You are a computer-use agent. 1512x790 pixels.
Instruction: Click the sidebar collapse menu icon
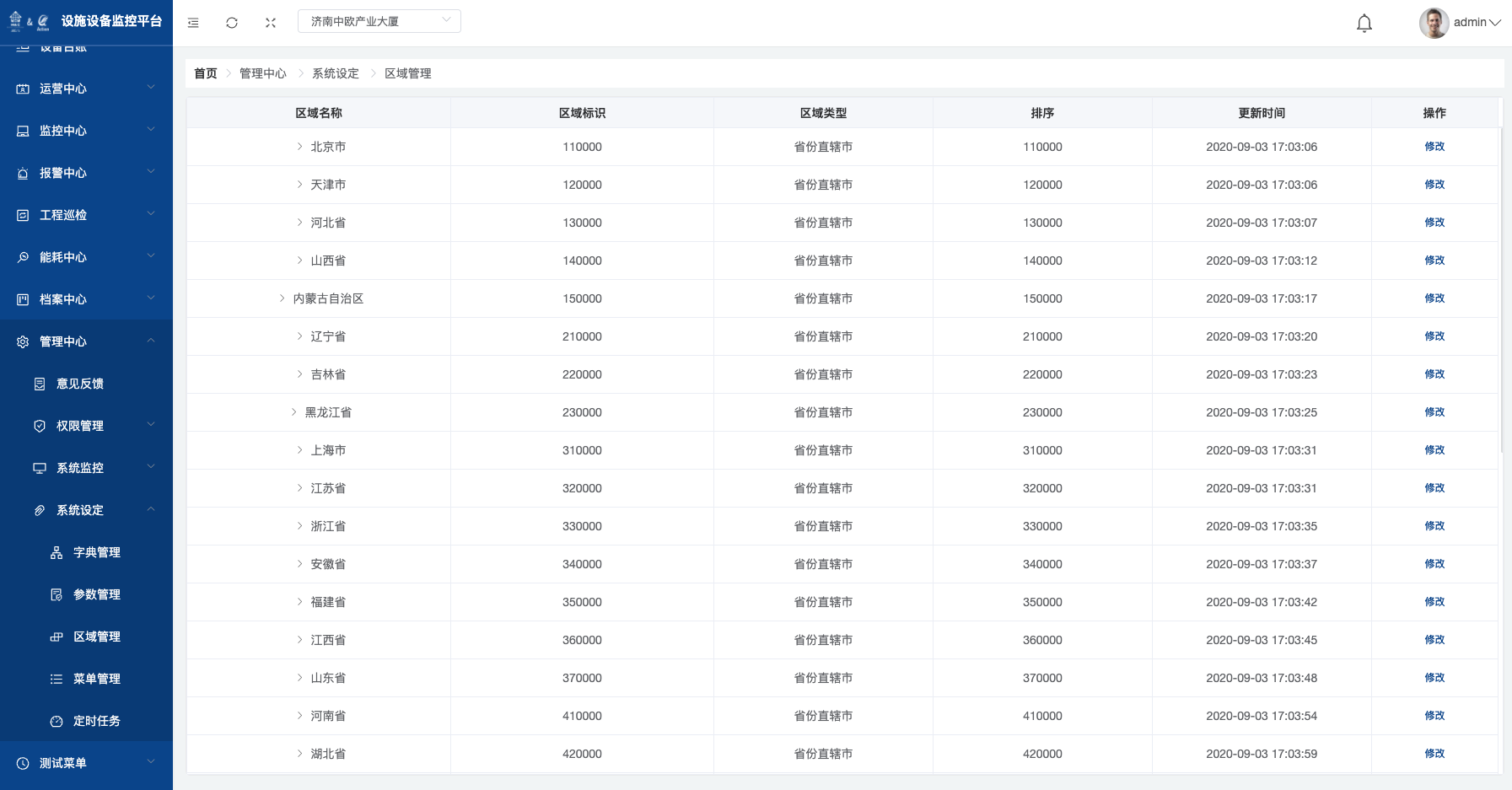[x=193, y=23]
